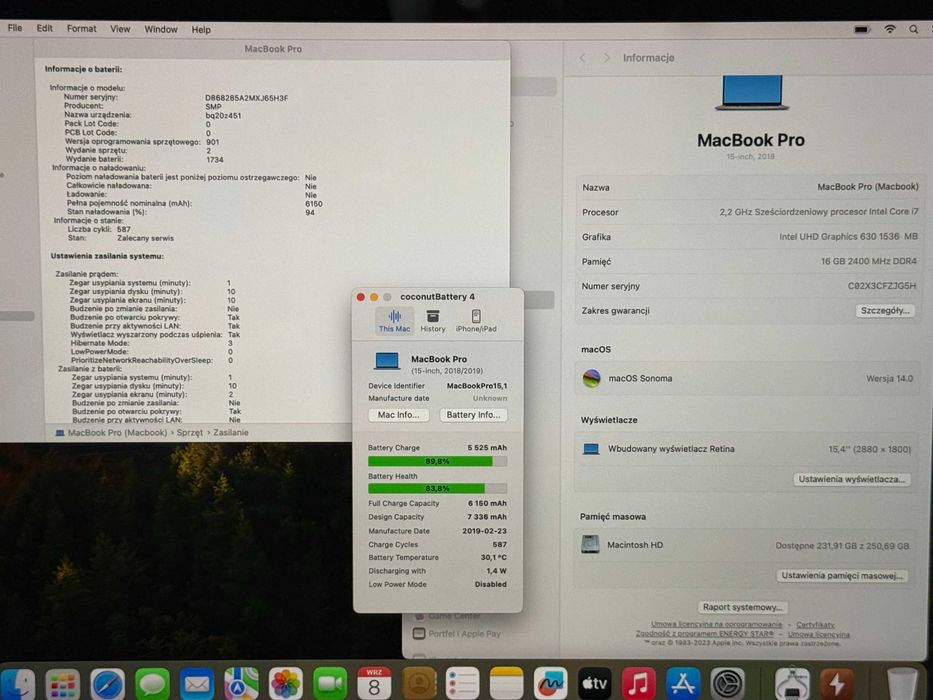Click Full Charge Capacity 6 150 mAh row
The image size is (933, 700).
[x=437, y=504]
